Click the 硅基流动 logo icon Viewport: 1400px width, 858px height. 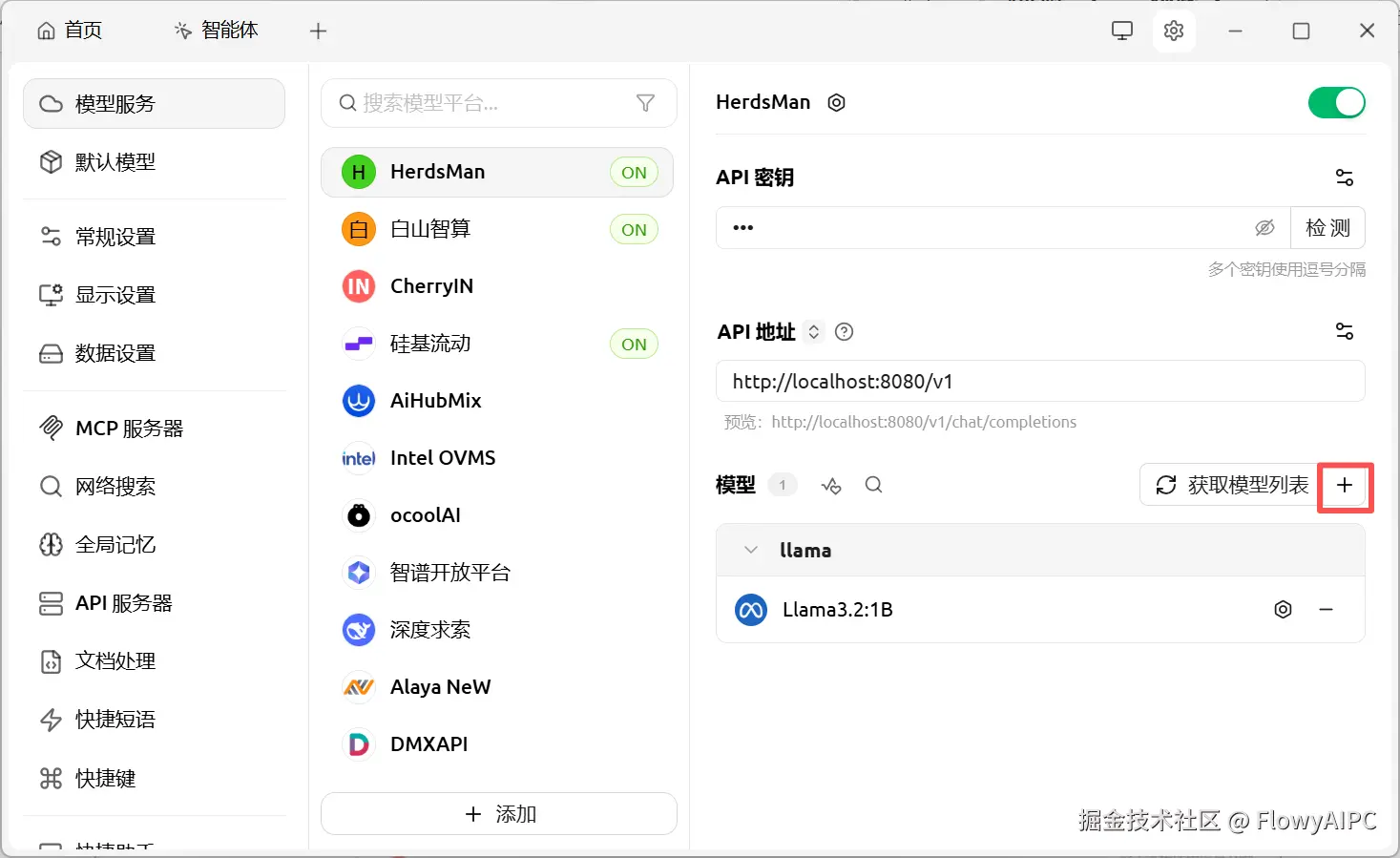coord(359,344)
